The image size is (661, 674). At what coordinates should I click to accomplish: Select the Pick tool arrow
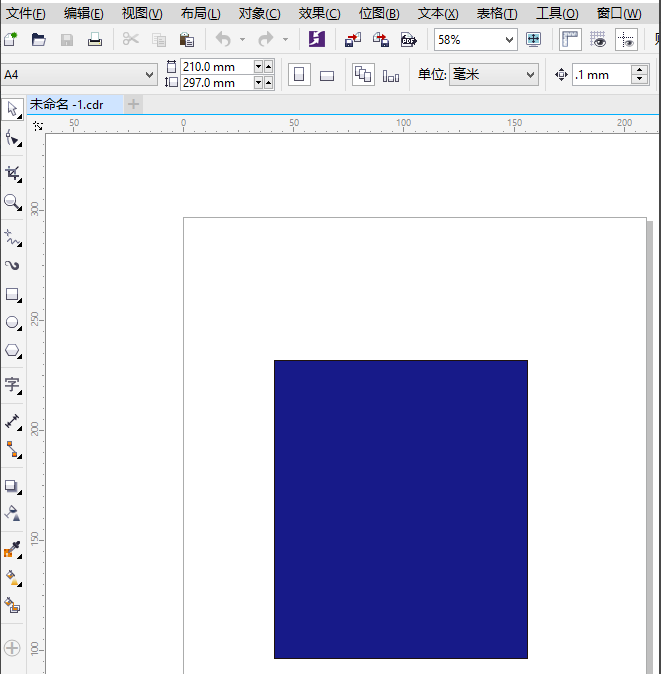coord(12,109)
